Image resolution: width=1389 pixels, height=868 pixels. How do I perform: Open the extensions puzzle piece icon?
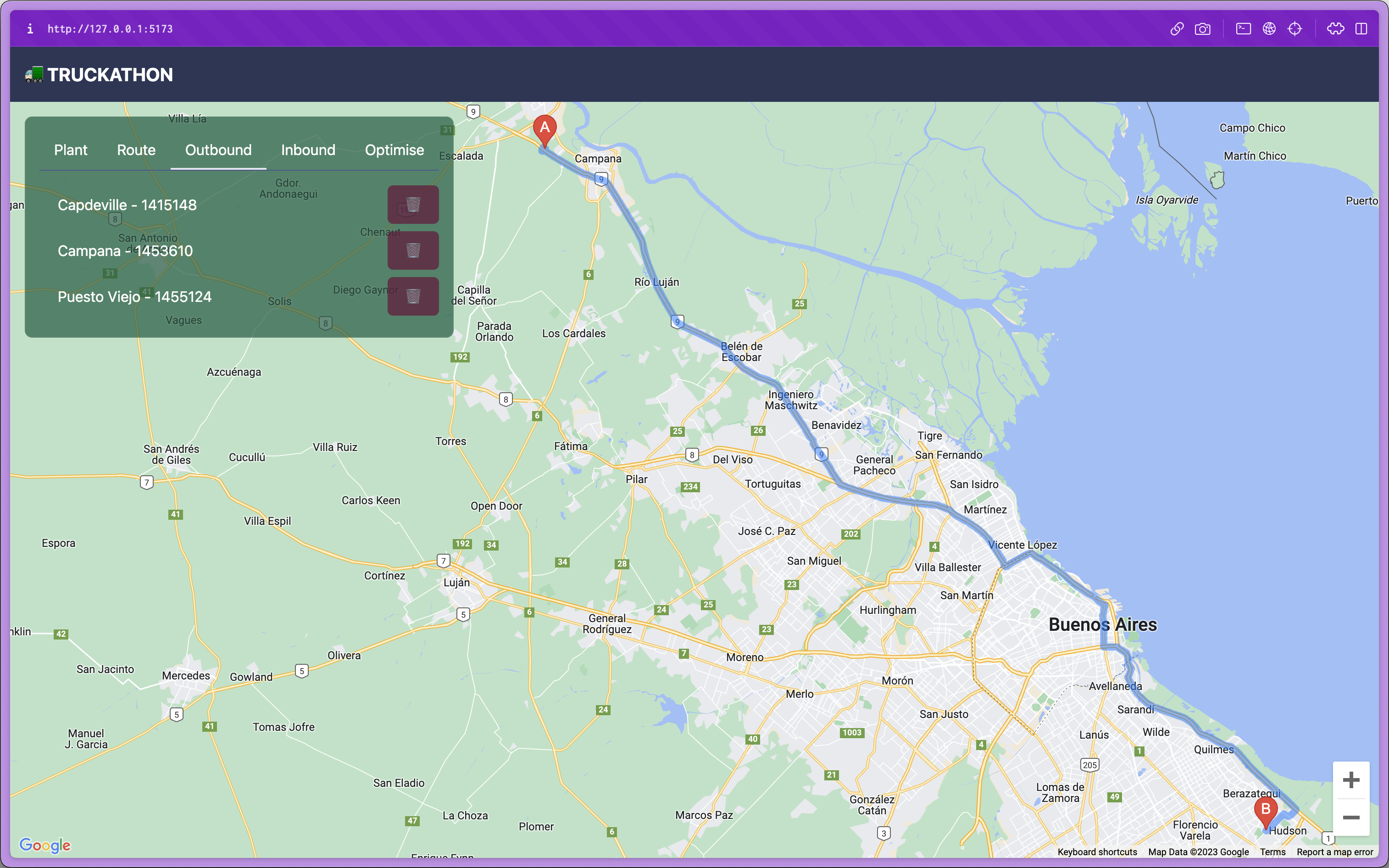(x=1336, y=29)
